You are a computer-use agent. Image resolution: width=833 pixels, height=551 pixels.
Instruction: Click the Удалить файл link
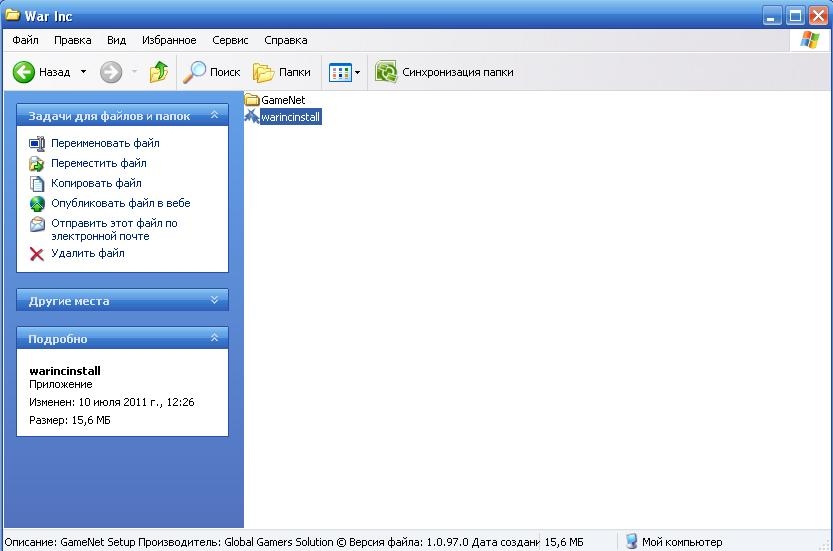pyautogui.click(x=88, y=253)
